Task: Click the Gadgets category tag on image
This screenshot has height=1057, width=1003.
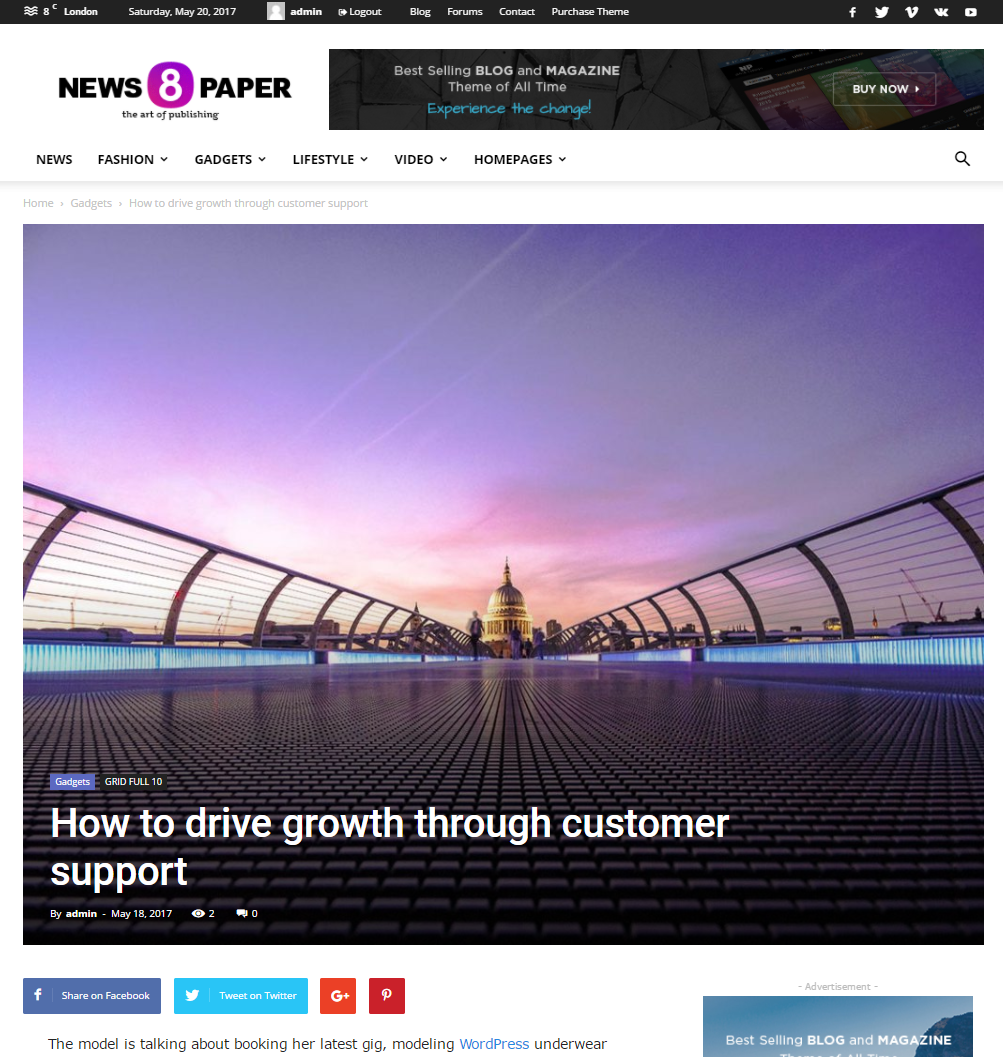Action: [x=72, y=781]
